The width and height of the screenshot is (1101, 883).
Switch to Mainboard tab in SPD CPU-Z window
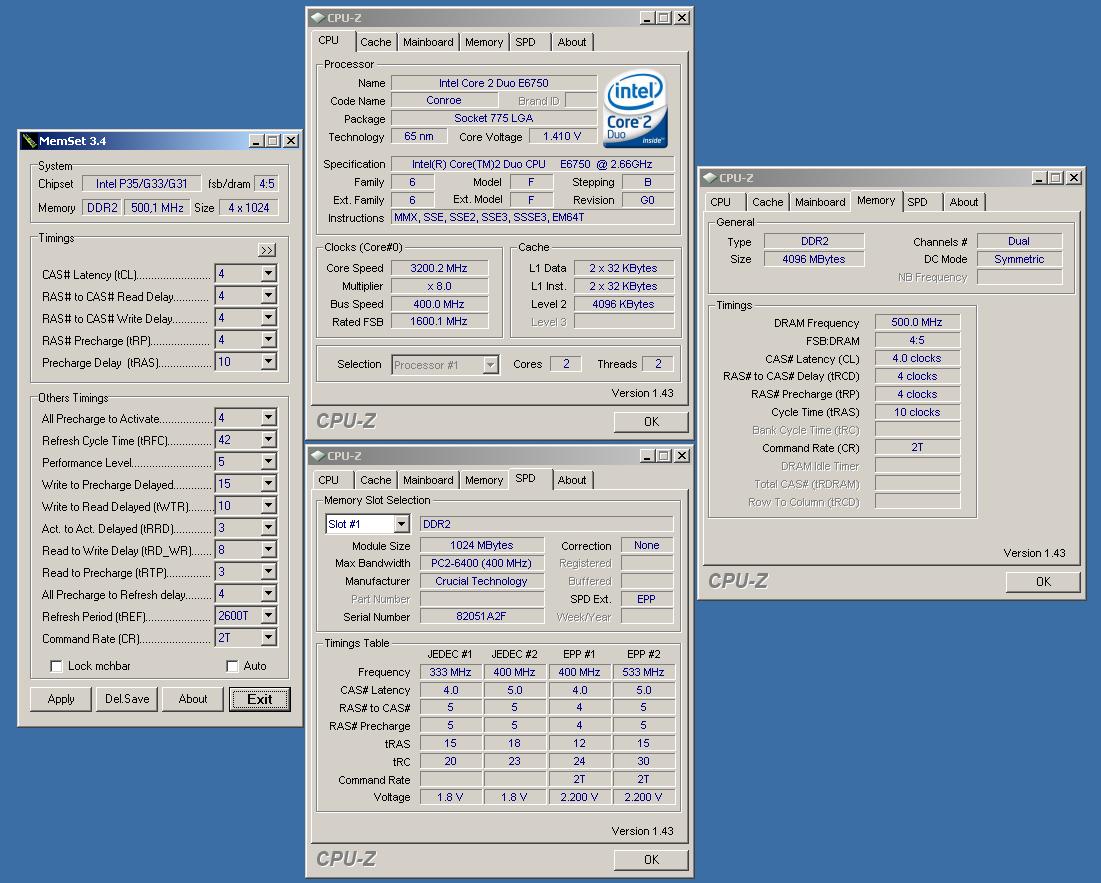pyautogui.click(x=428, y=480)
